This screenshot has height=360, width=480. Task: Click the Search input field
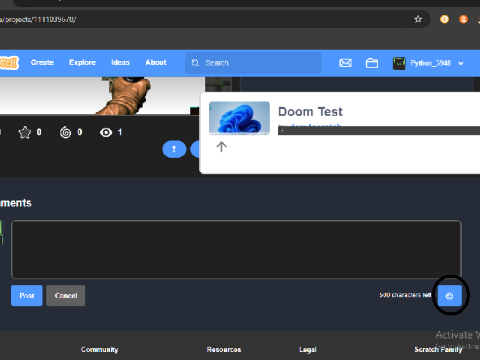(x=253, y=63)
